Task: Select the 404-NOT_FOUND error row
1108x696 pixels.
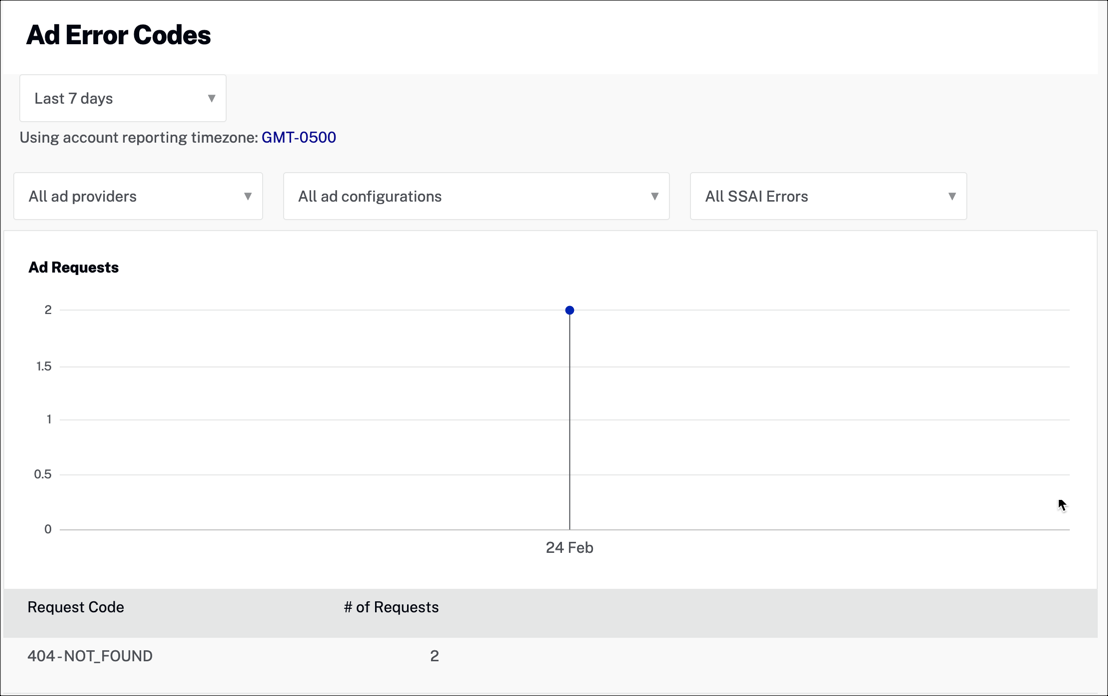Action: pos(90,656)
